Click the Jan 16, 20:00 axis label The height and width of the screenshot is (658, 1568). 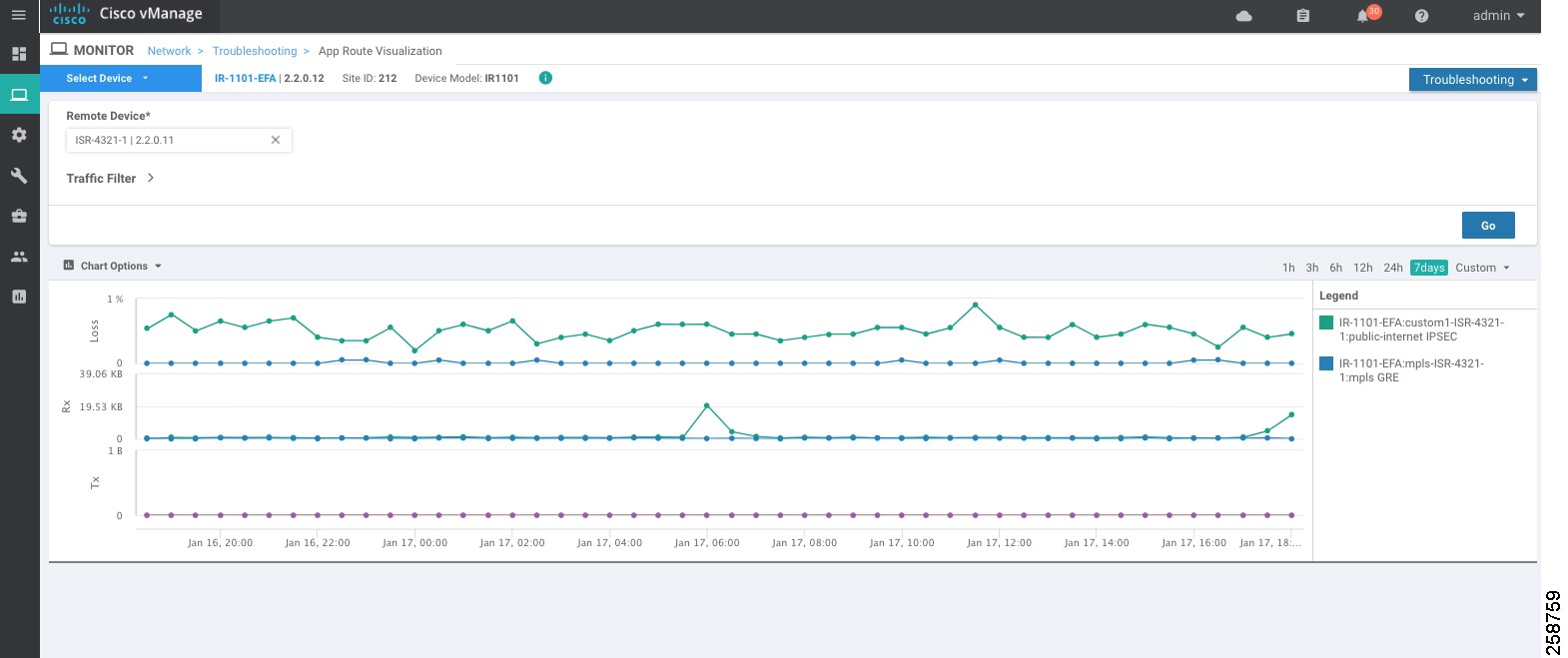click(220, 543)
